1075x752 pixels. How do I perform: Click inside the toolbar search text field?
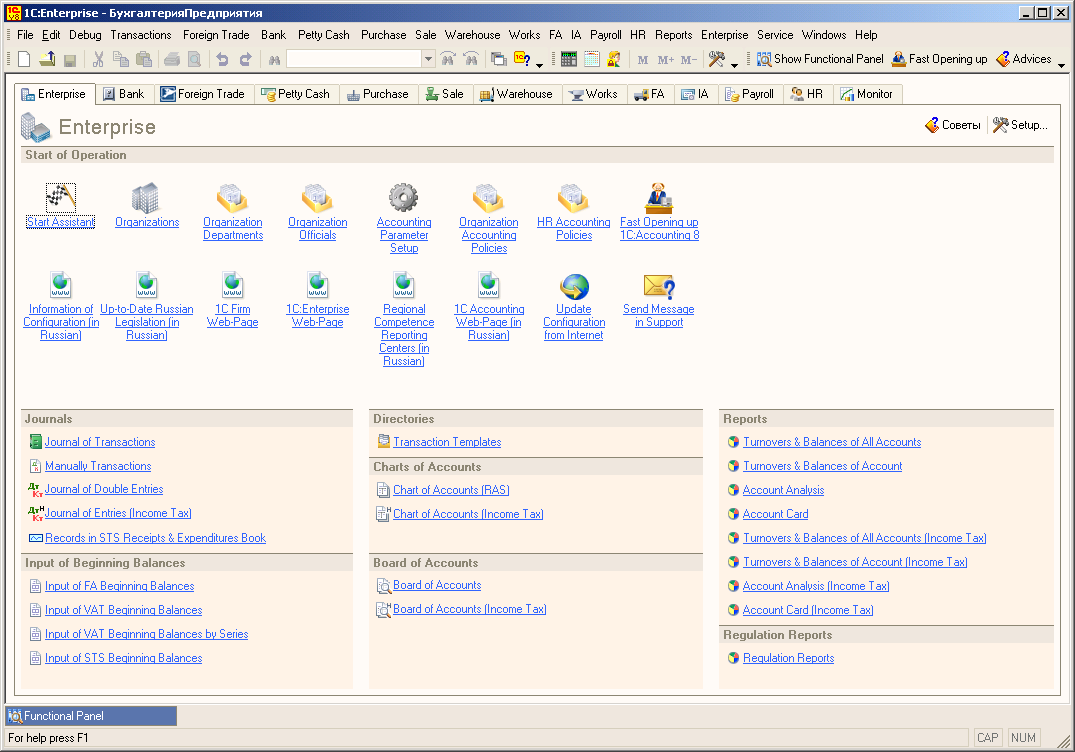pyautogui.click(x=354, y=60)
